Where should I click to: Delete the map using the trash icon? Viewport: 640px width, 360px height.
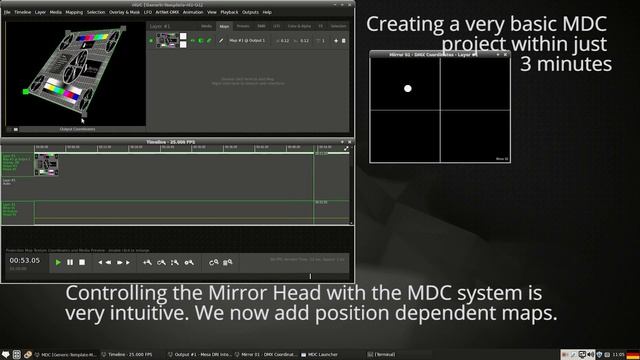[344, 41]
